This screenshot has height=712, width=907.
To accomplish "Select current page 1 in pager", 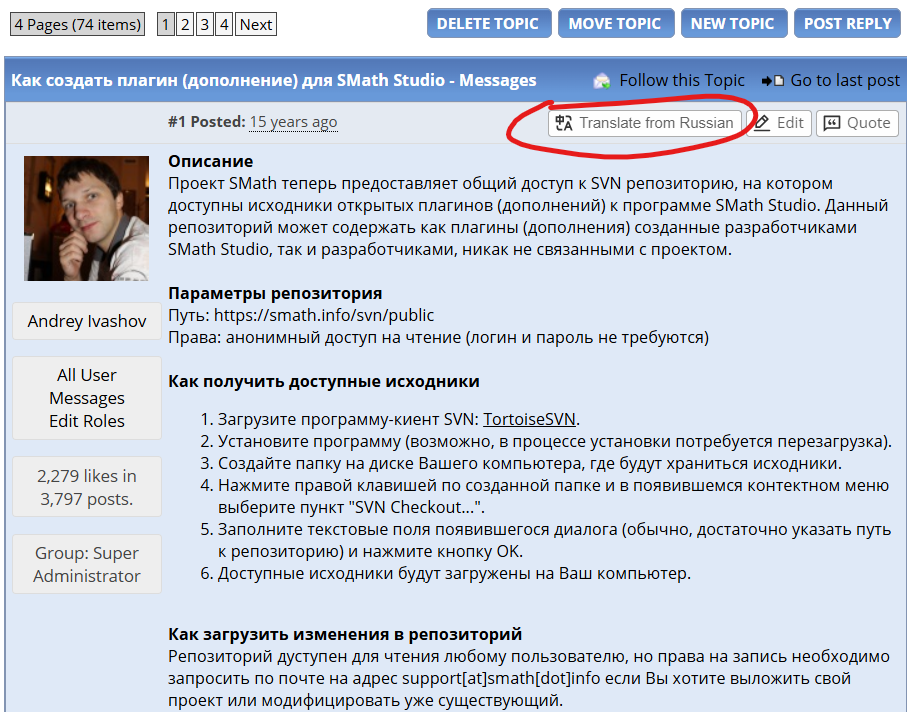I will (x=166, y=24).
